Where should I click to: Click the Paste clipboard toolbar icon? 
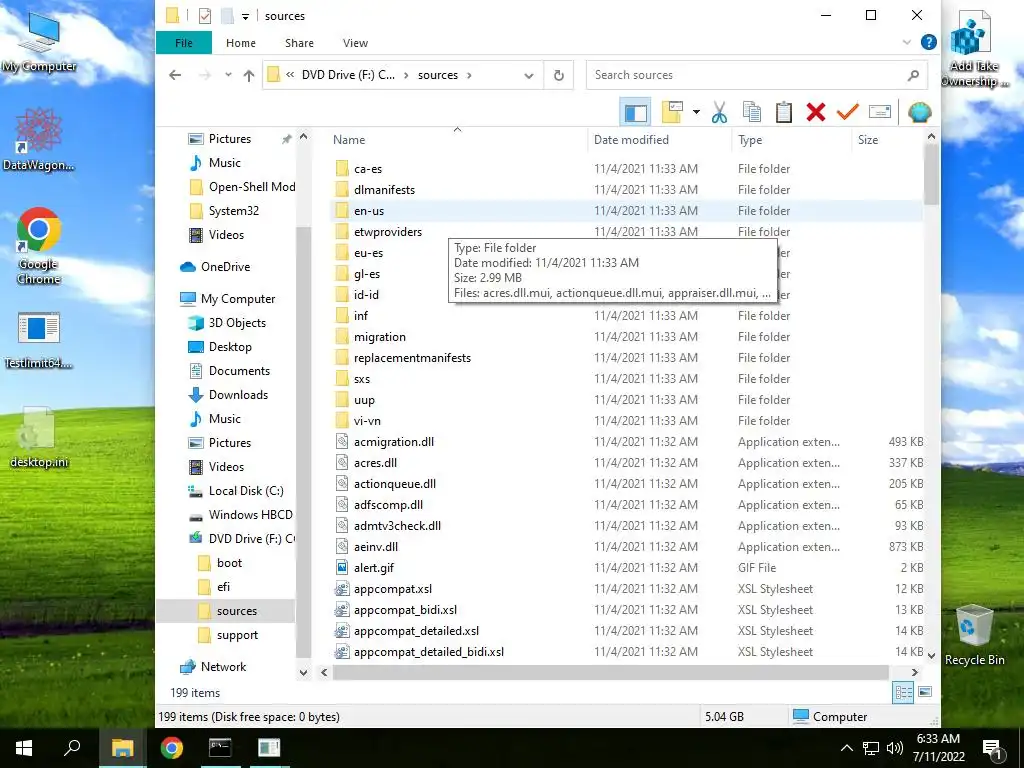pyautogui.click(x=784, y=112)
